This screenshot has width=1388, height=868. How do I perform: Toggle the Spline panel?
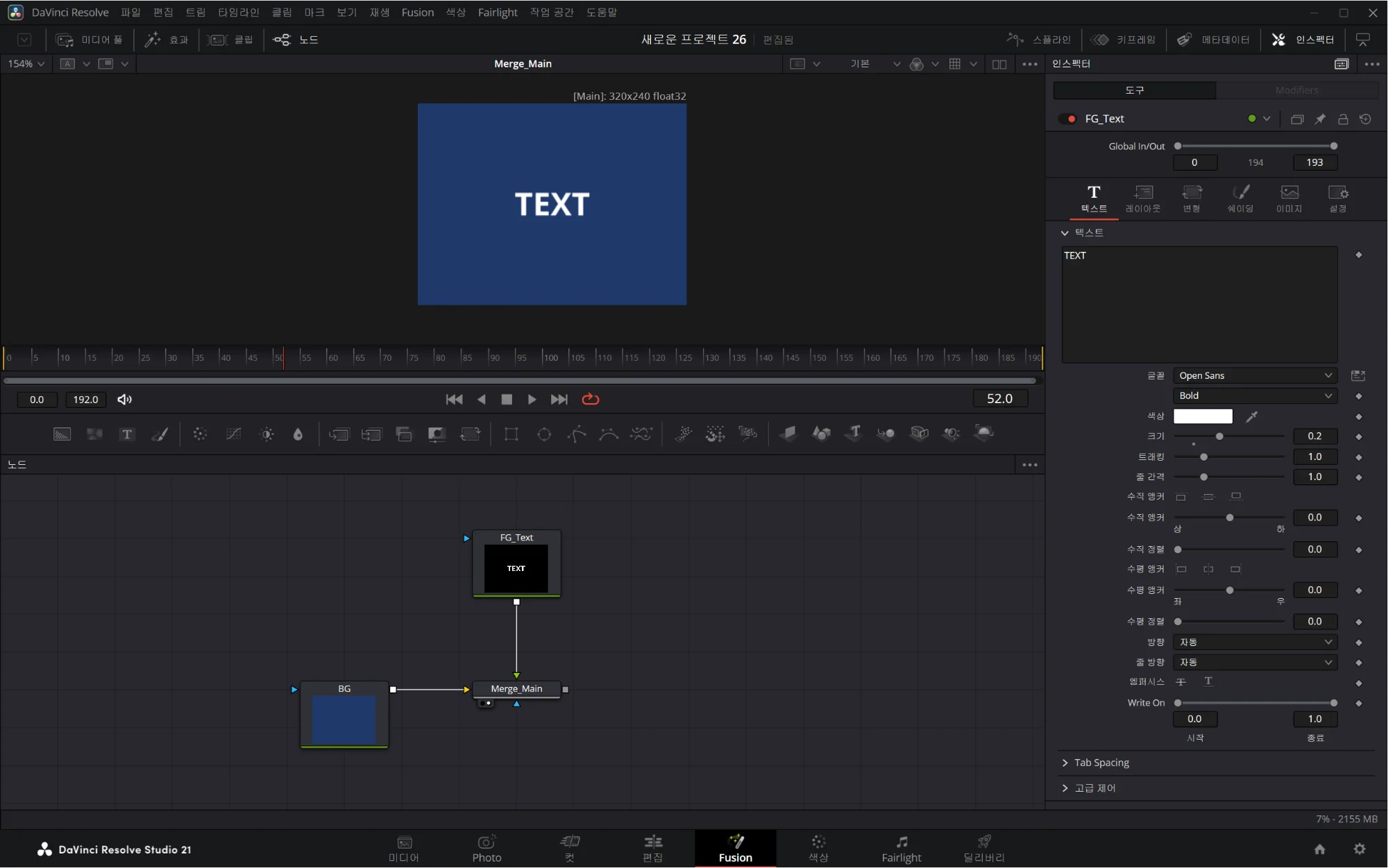point(1038,40)
